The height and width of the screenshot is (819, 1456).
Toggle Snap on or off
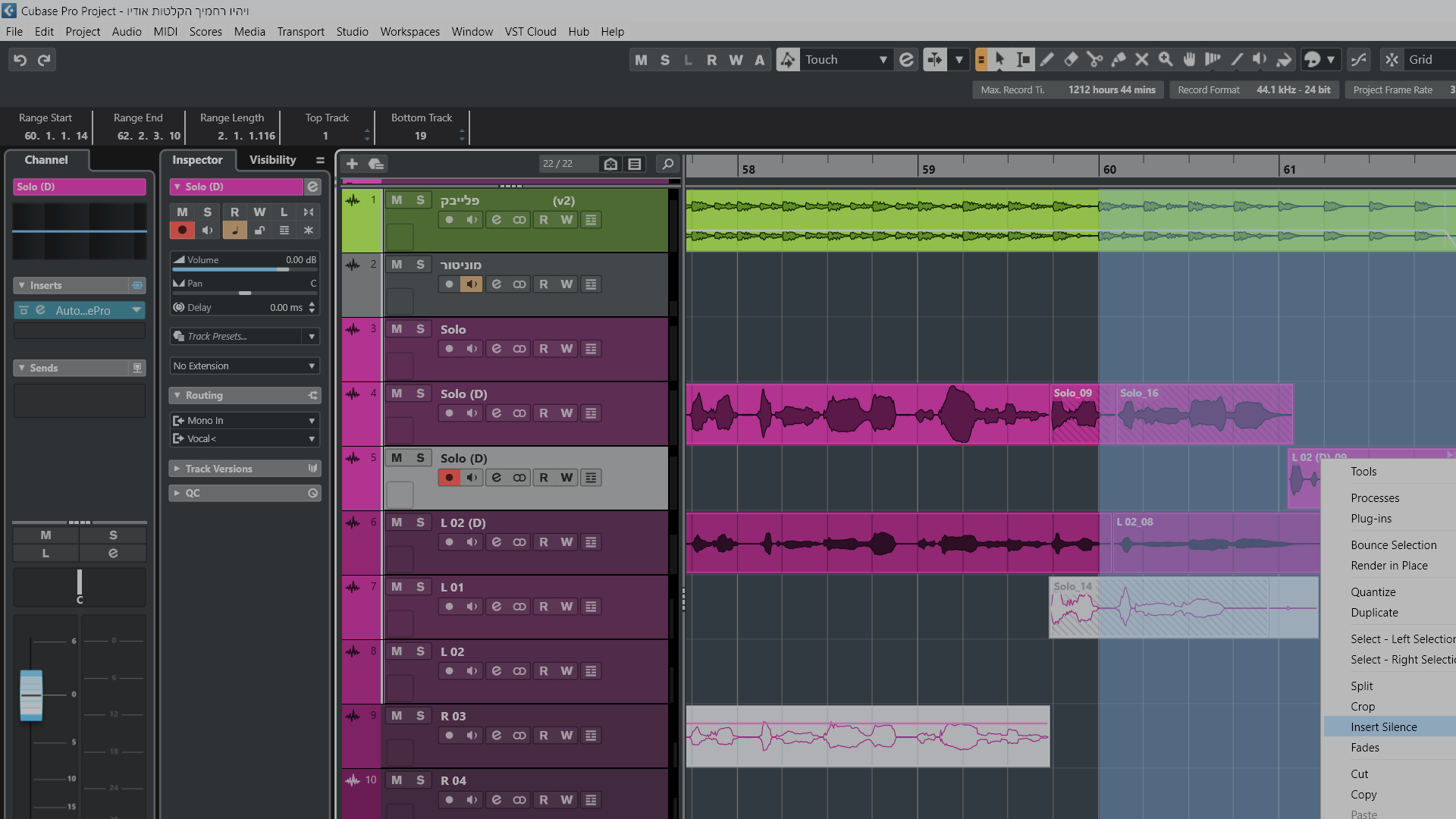point(1392,59)
